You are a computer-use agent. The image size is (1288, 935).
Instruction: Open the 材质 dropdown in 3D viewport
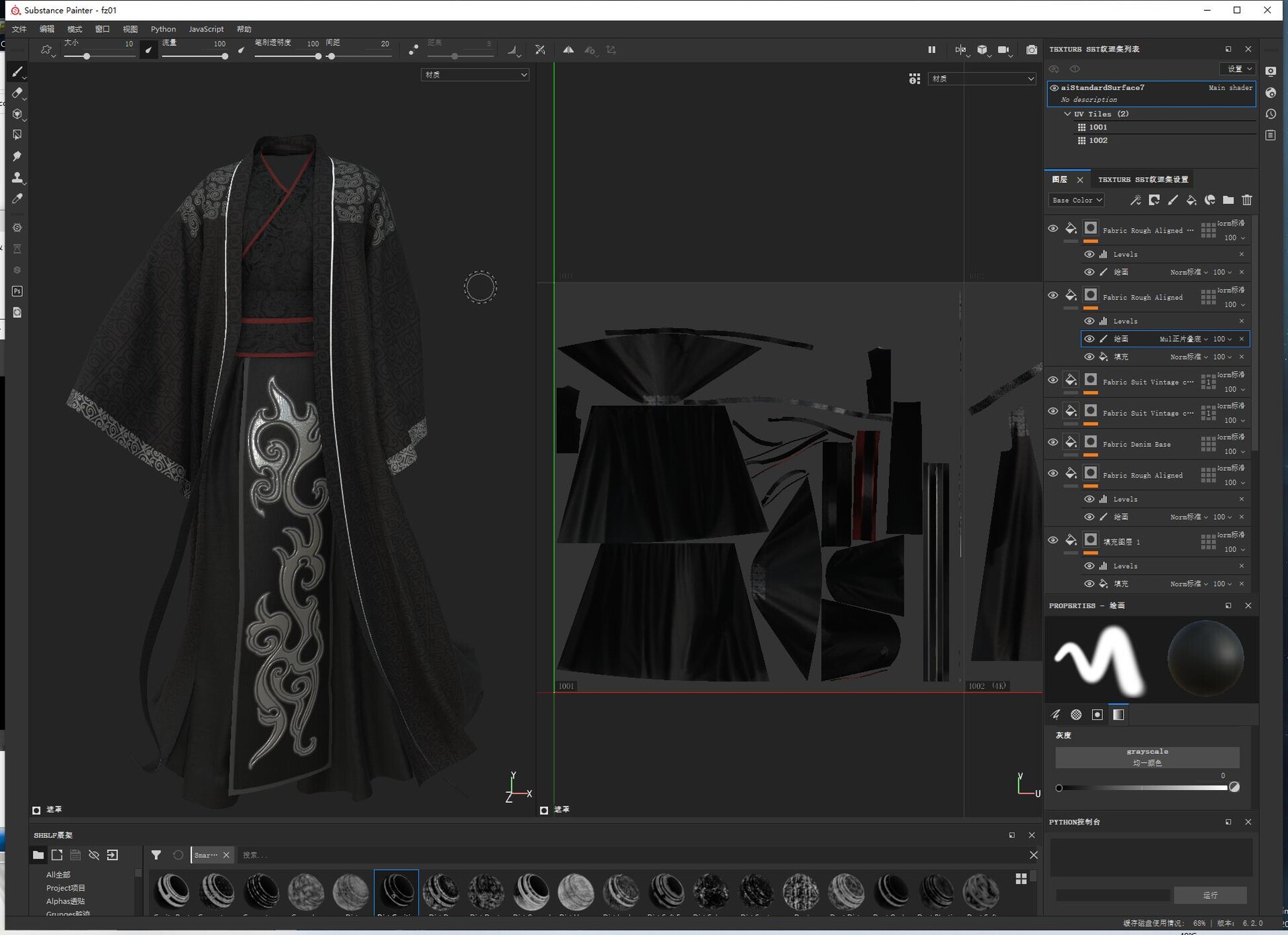[x=475, y=75]
